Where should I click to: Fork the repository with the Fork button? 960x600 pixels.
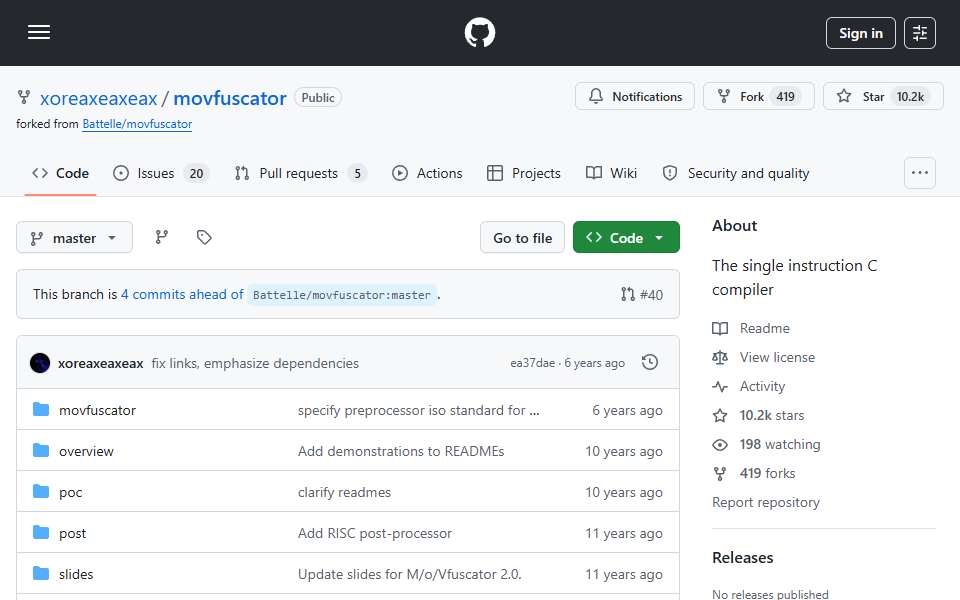[759, 96]
